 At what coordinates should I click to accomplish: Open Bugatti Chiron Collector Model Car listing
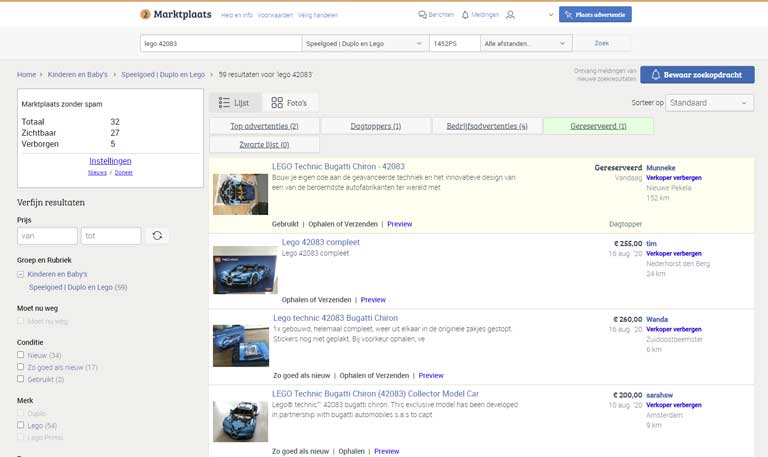375,394
